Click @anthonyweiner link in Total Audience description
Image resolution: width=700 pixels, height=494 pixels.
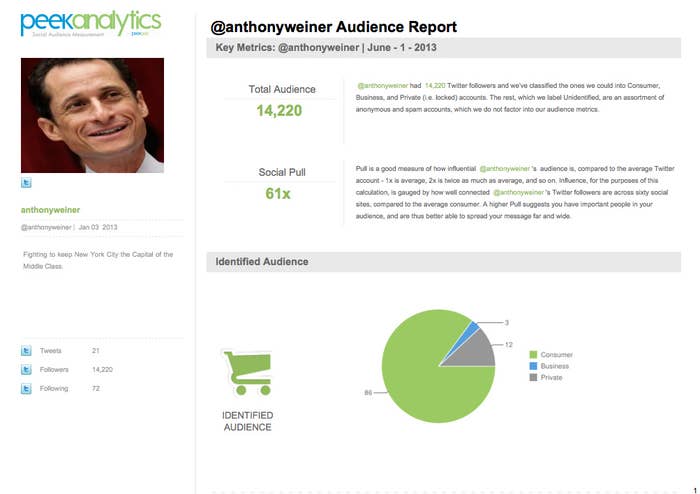[x=383, y=85]
